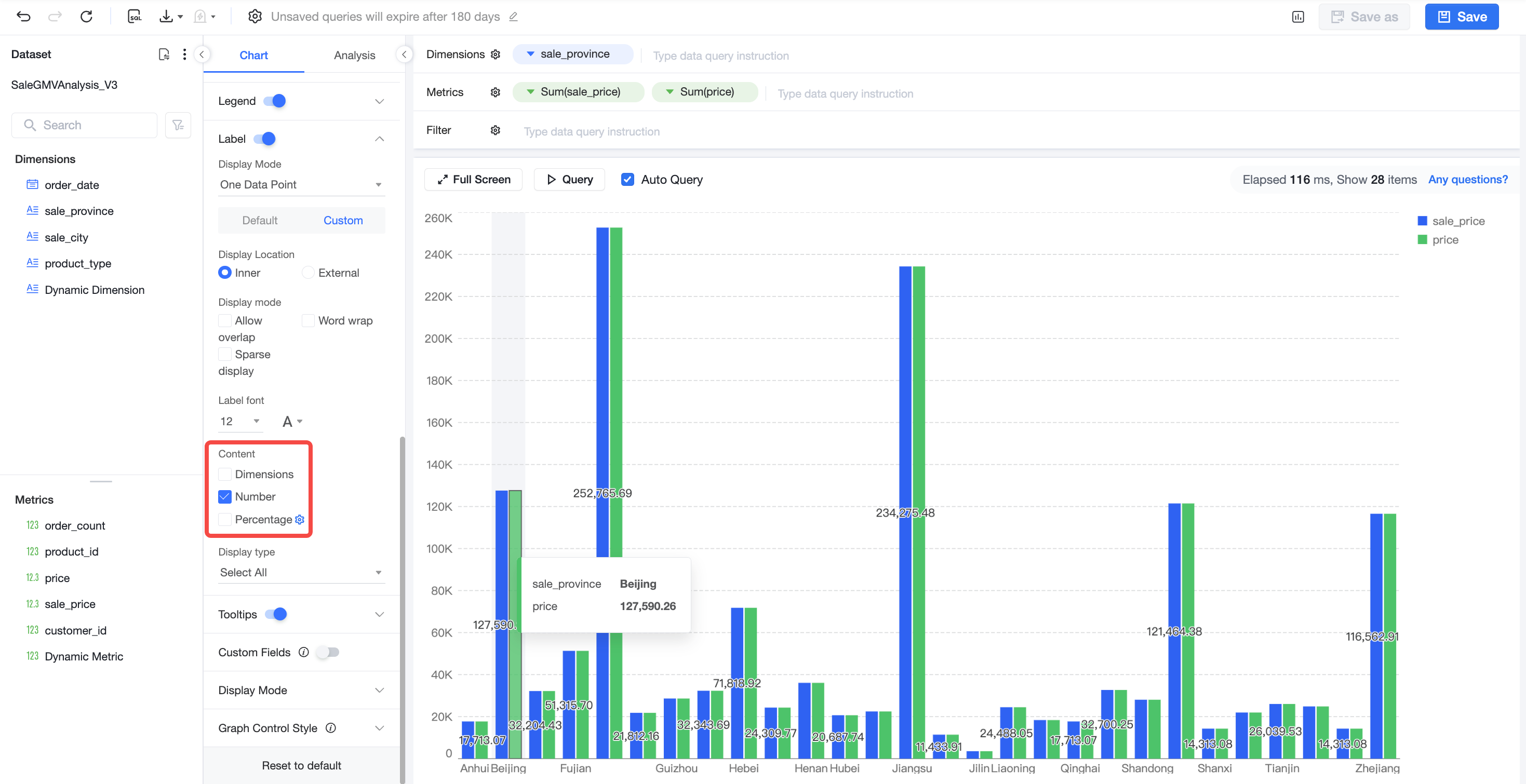Open Dimensions settings gear icon

click(496, 55)
